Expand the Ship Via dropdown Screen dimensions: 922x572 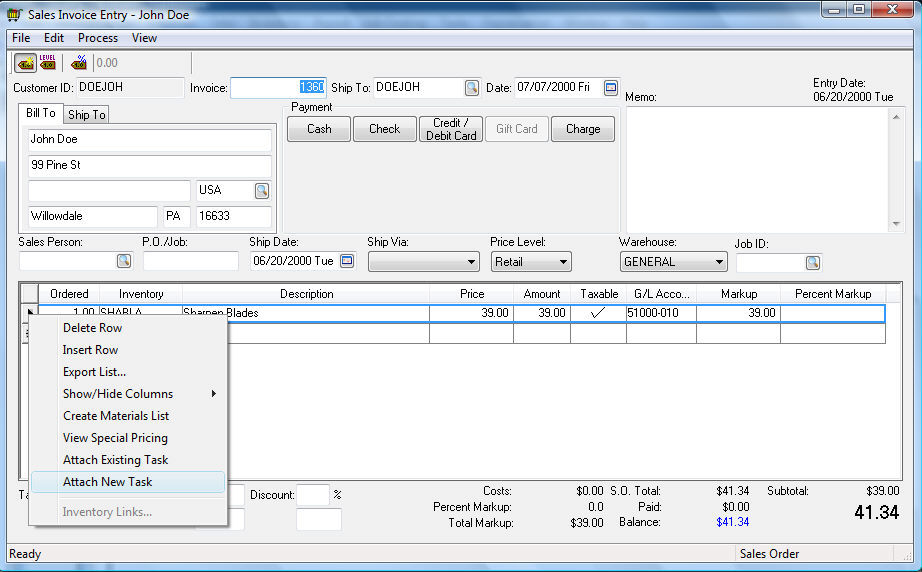click(x=472, y=262)
